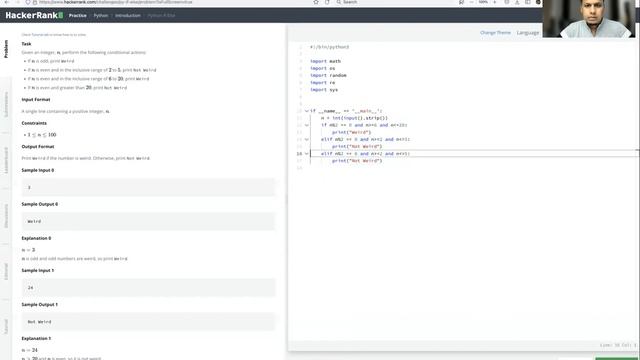Click the zoom in plus icon

[x=495, y=2]
